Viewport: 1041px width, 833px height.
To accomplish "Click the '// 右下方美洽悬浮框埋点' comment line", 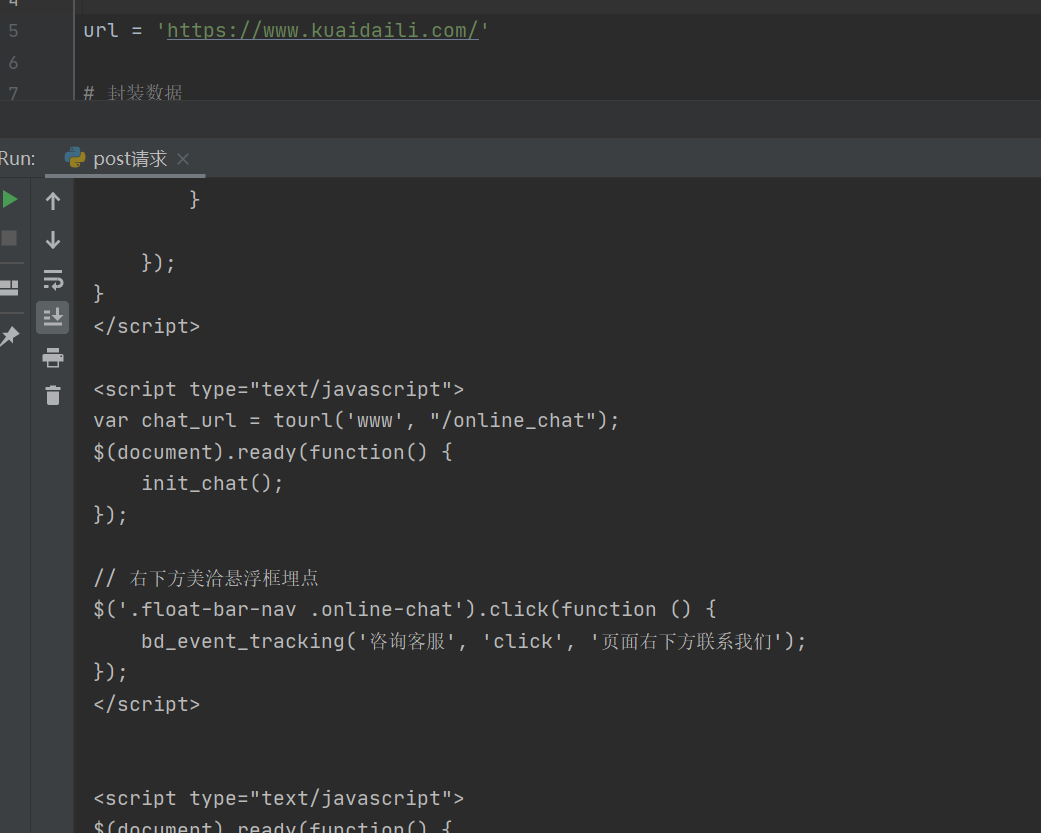I will (206, 578).
